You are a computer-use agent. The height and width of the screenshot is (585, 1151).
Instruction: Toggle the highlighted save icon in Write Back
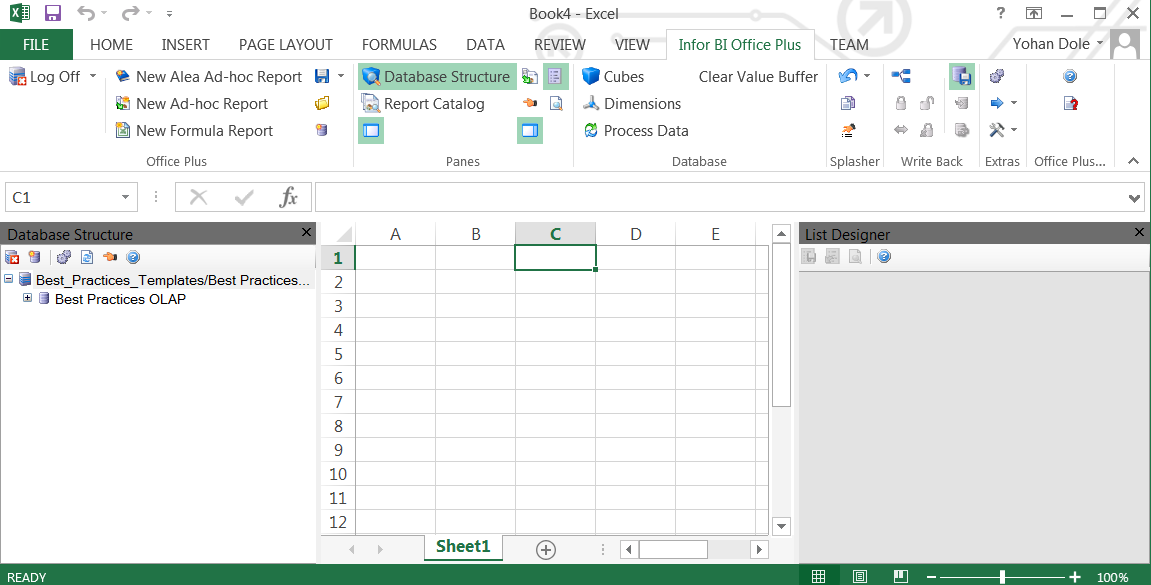click(961, 76)
